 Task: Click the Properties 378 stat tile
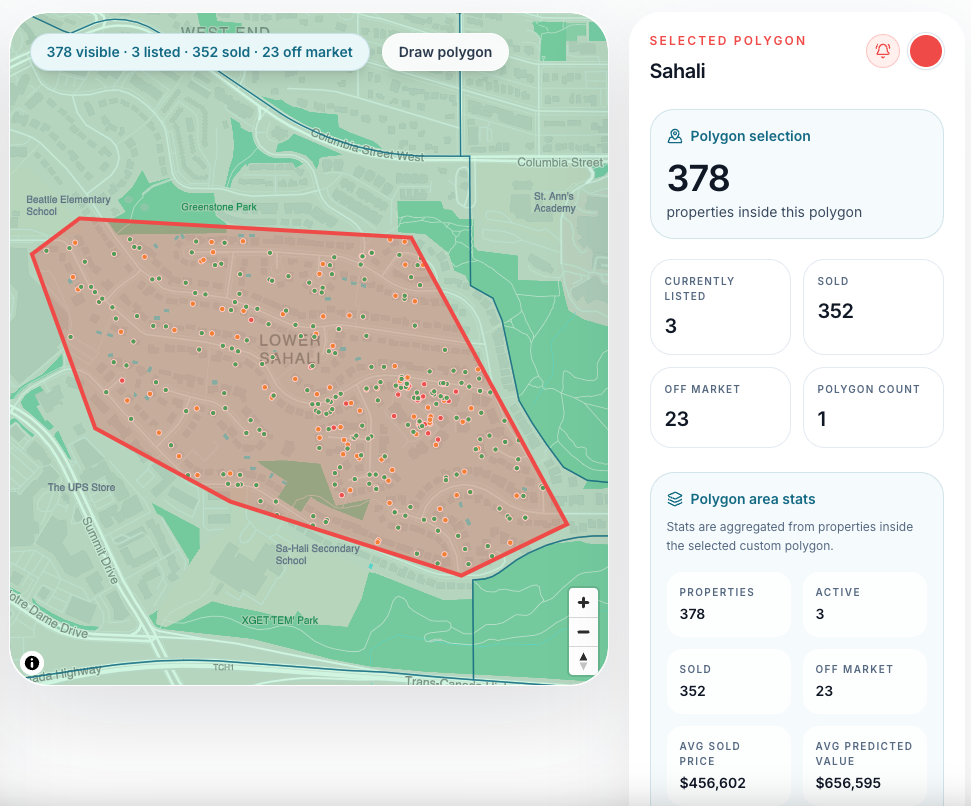(x=729, y=604)
